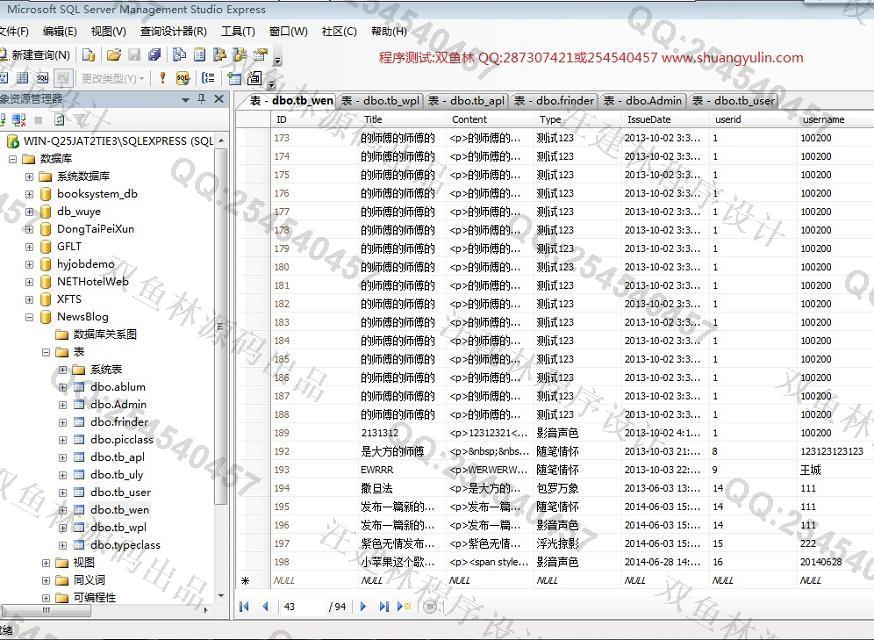Close the Object Explorer panel
The image size is (874, 640).
click(x=219, y=99)
